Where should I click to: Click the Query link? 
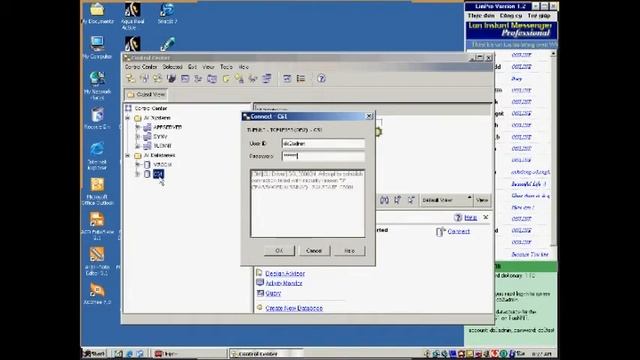[x=273, y=293]
